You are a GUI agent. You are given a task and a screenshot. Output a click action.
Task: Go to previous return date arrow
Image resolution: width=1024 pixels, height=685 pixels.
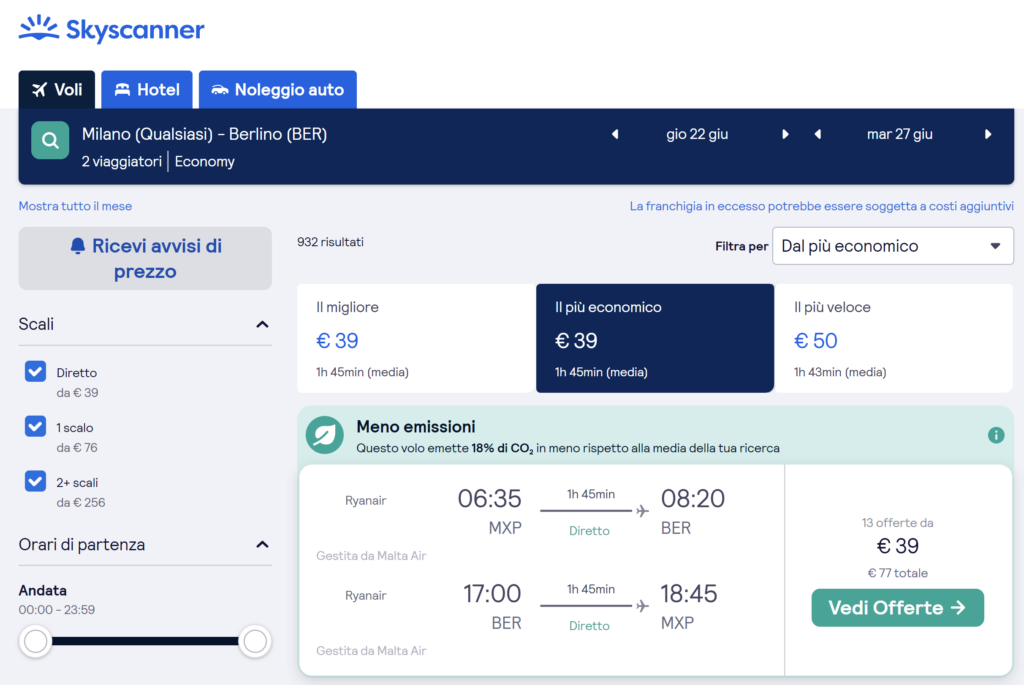point(818,134)
